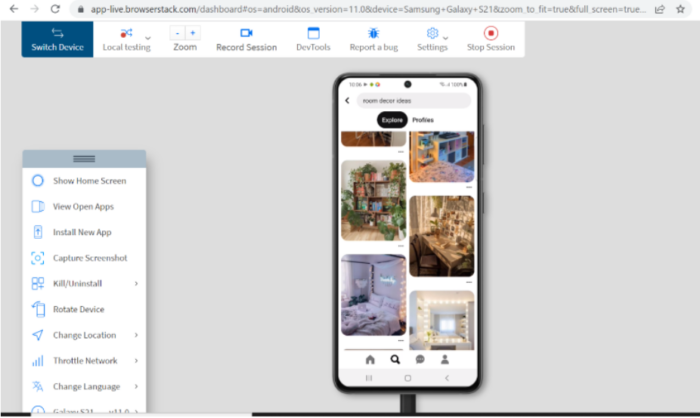The width and height of the screenshot is (700, 418).
Task: Zoom in using the plus button
Action: [x=193, y=33]
